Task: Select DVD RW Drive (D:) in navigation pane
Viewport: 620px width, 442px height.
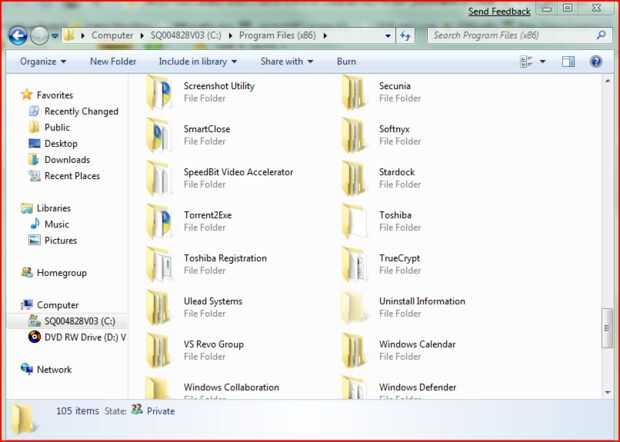Action: pos(85,338)
